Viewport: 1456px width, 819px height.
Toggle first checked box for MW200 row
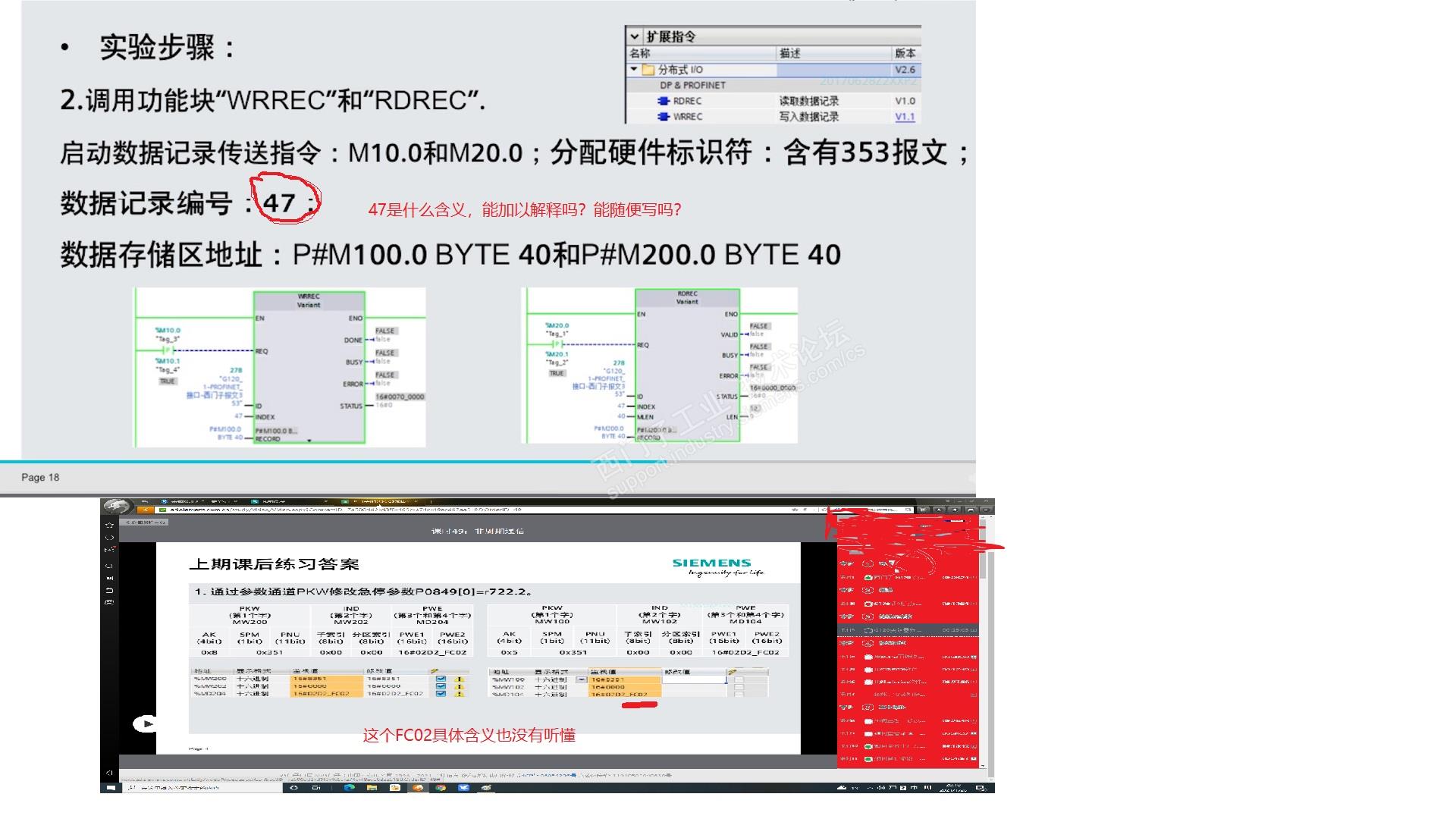[x=441, y=679]
